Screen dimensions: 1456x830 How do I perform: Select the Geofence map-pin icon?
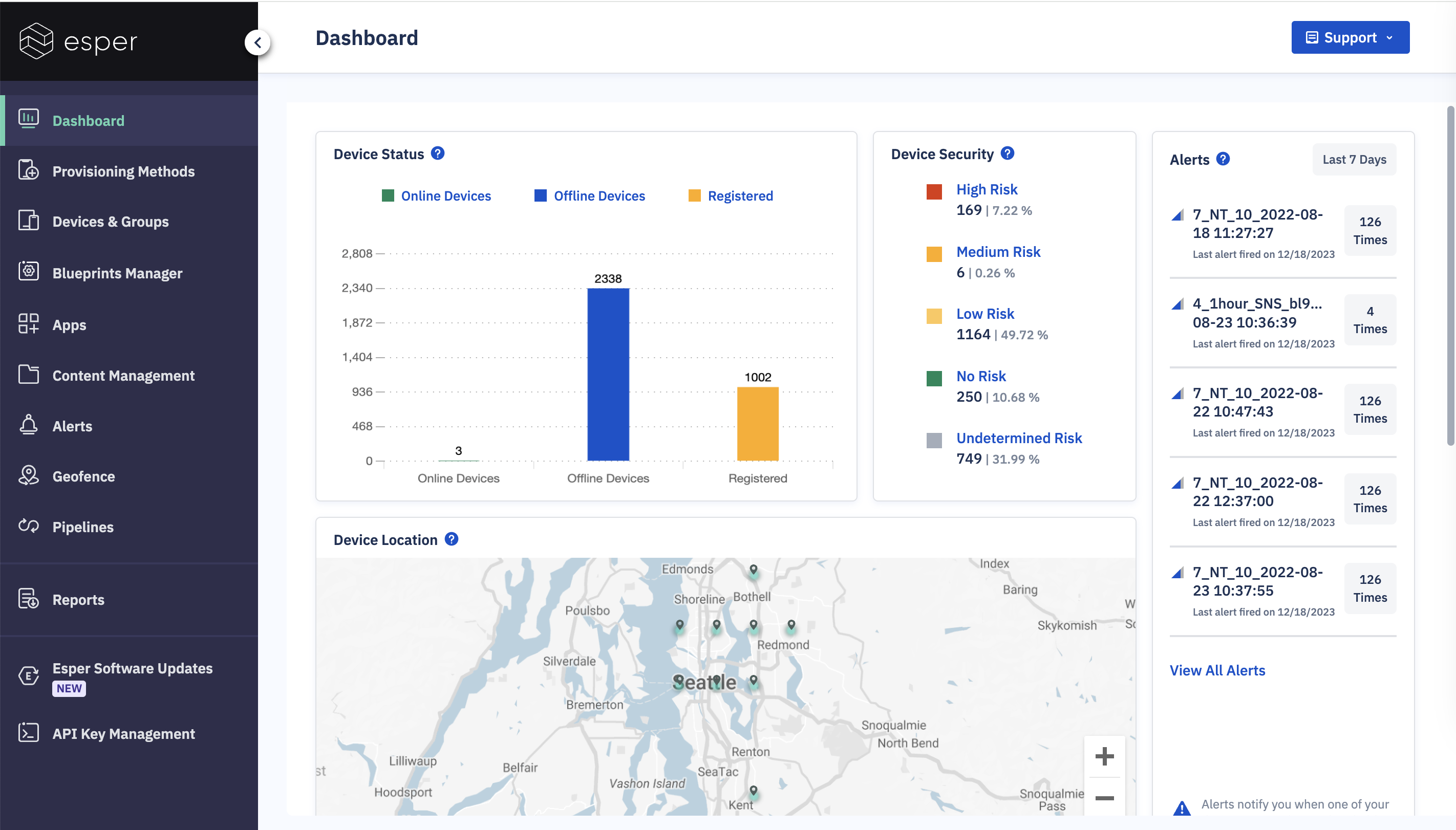[x=29, y=476]
